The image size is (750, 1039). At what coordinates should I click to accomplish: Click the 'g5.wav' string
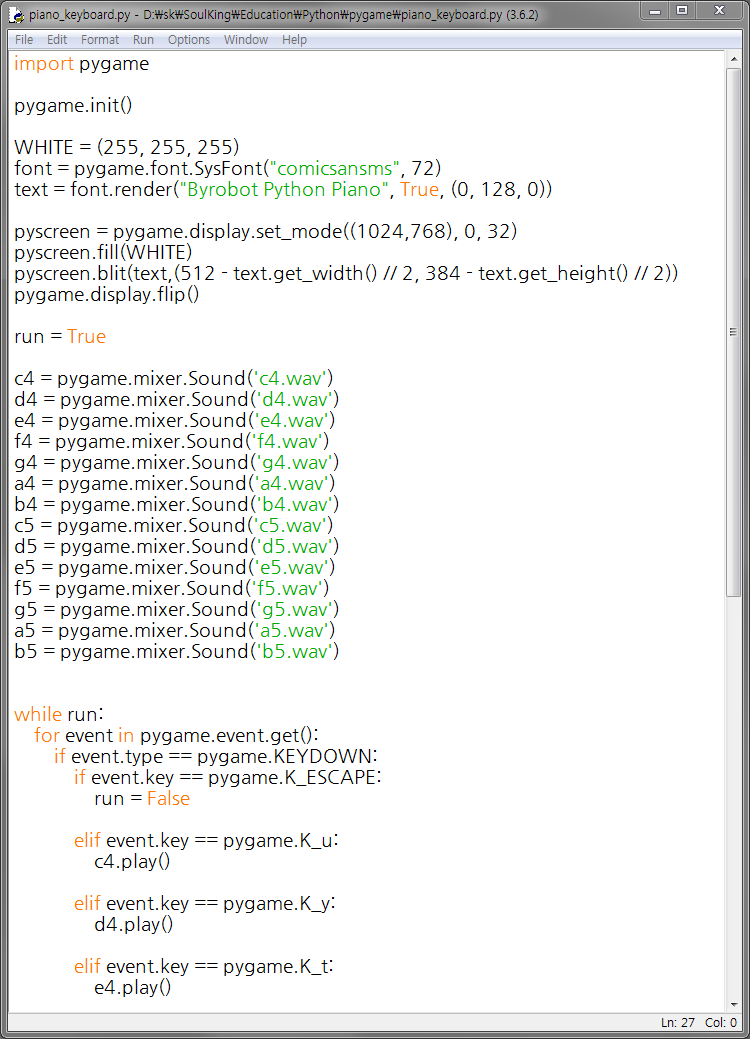click(294, 610)
